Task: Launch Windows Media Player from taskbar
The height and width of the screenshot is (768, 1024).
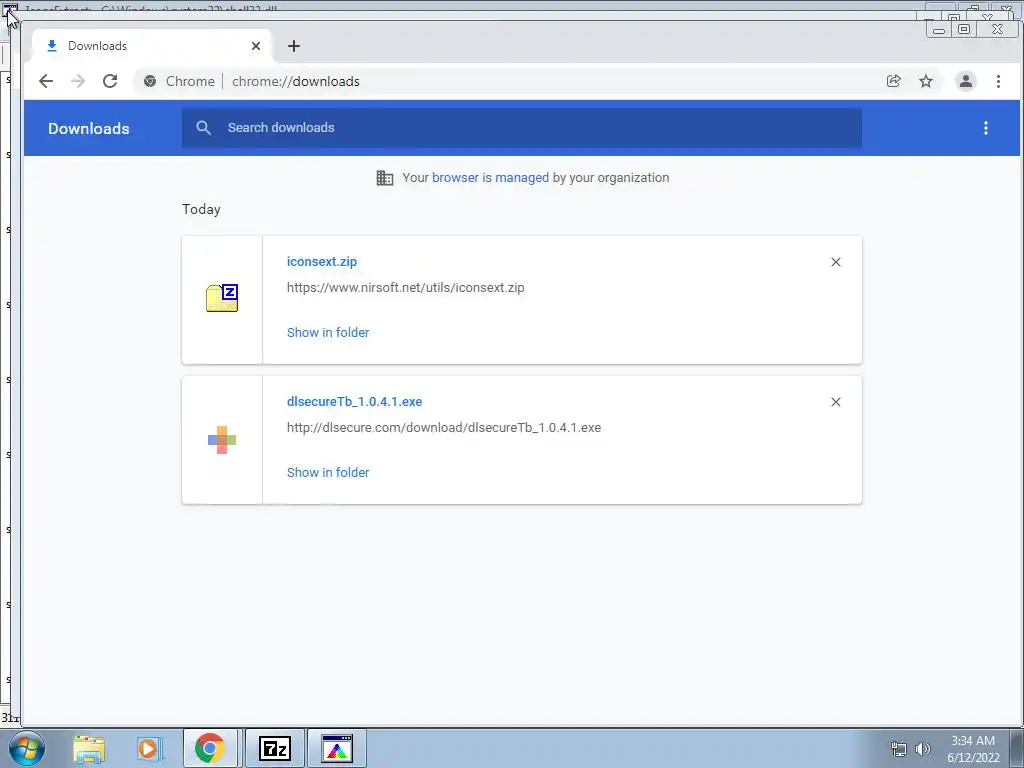Action: tap(149, 748)
